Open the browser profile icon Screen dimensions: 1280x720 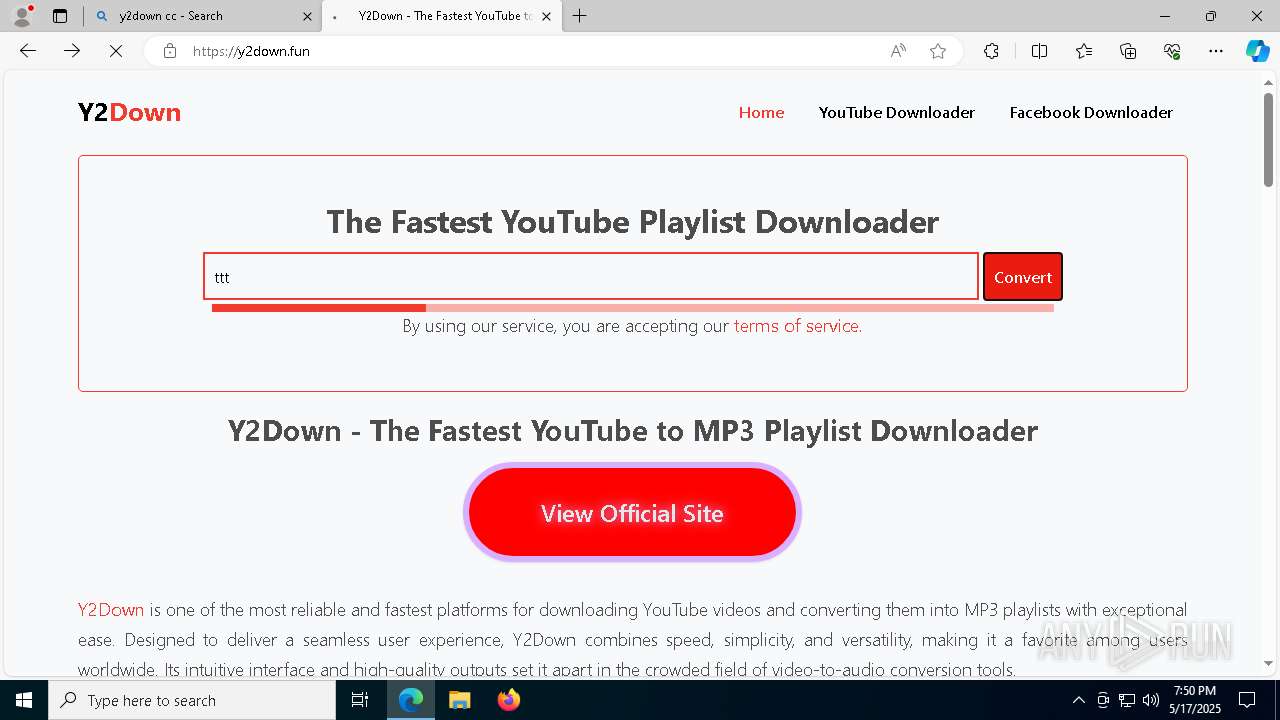tap(21, 15)
